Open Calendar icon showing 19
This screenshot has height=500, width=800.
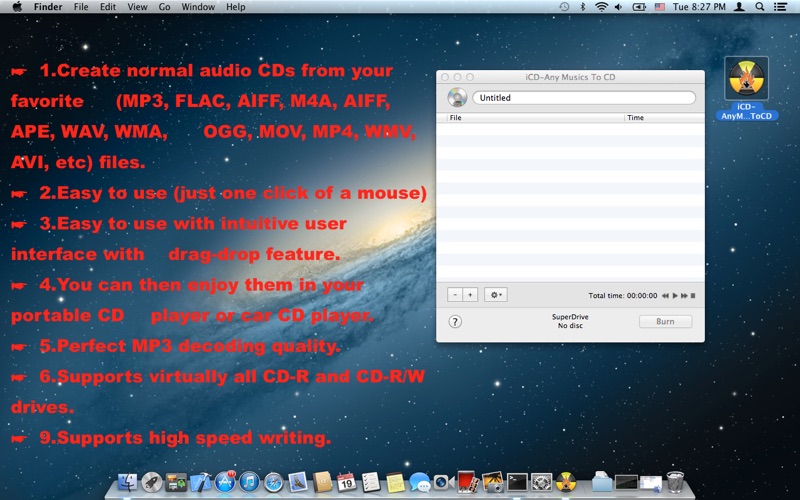346,482
